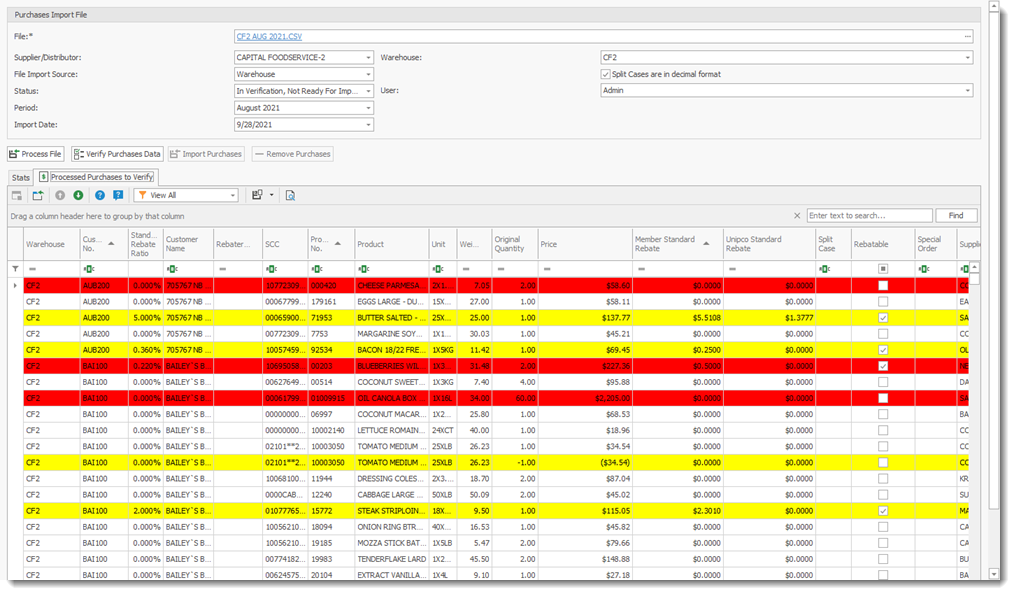Expand the View All filter combo box
The image size is (1016, 595).
232,195
